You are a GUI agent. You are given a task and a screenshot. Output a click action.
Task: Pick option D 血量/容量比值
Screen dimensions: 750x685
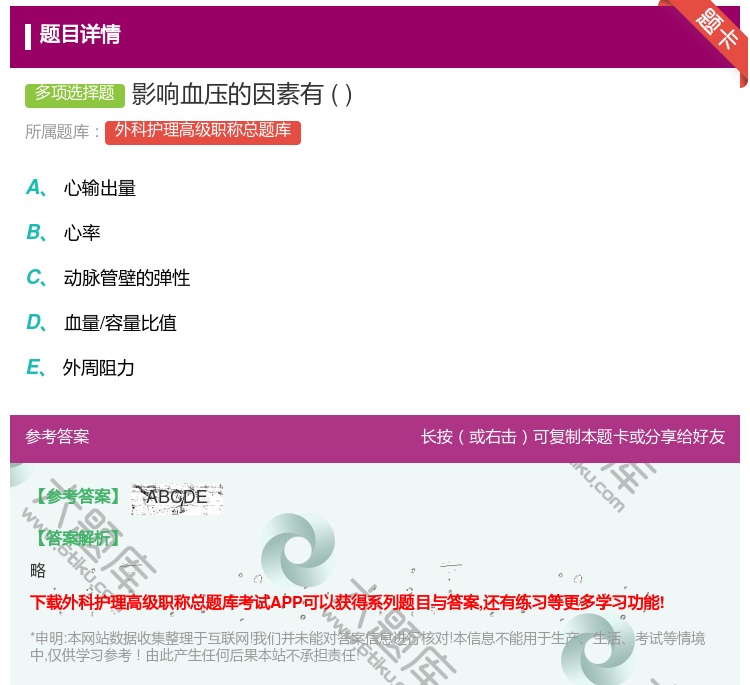pos(120,323)
